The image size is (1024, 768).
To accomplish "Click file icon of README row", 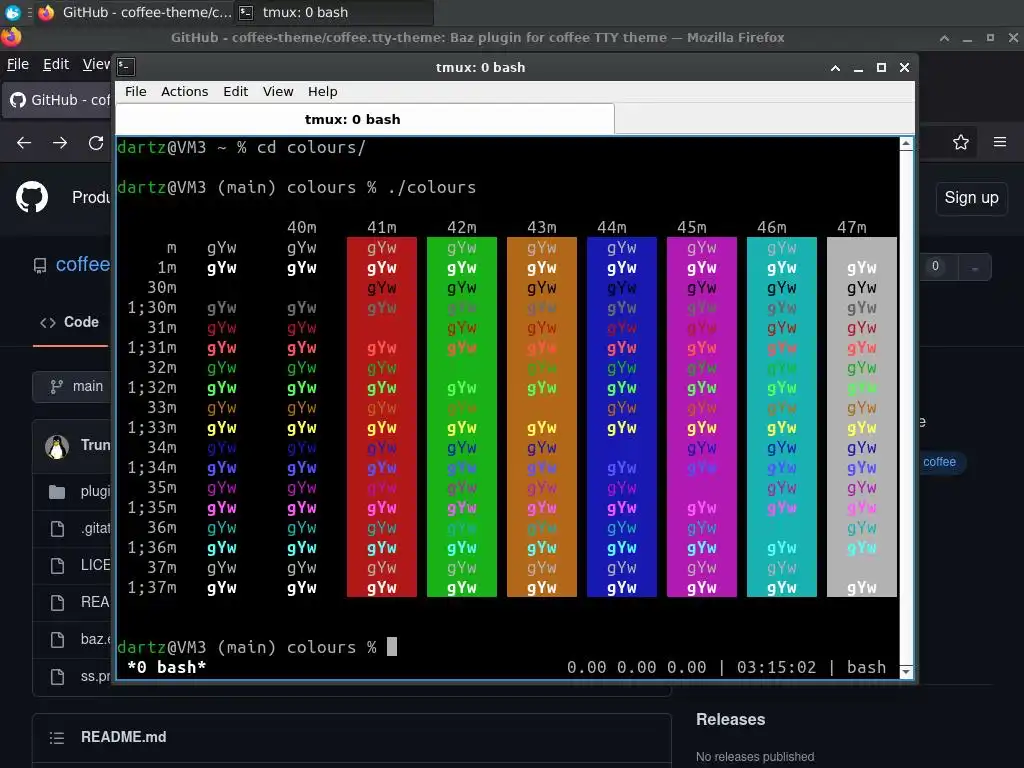I will tap(57, 603).
